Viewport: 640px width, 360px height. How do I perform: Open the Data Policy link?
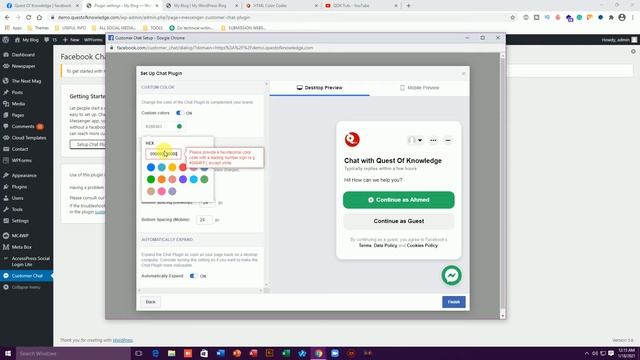point(385,246)
